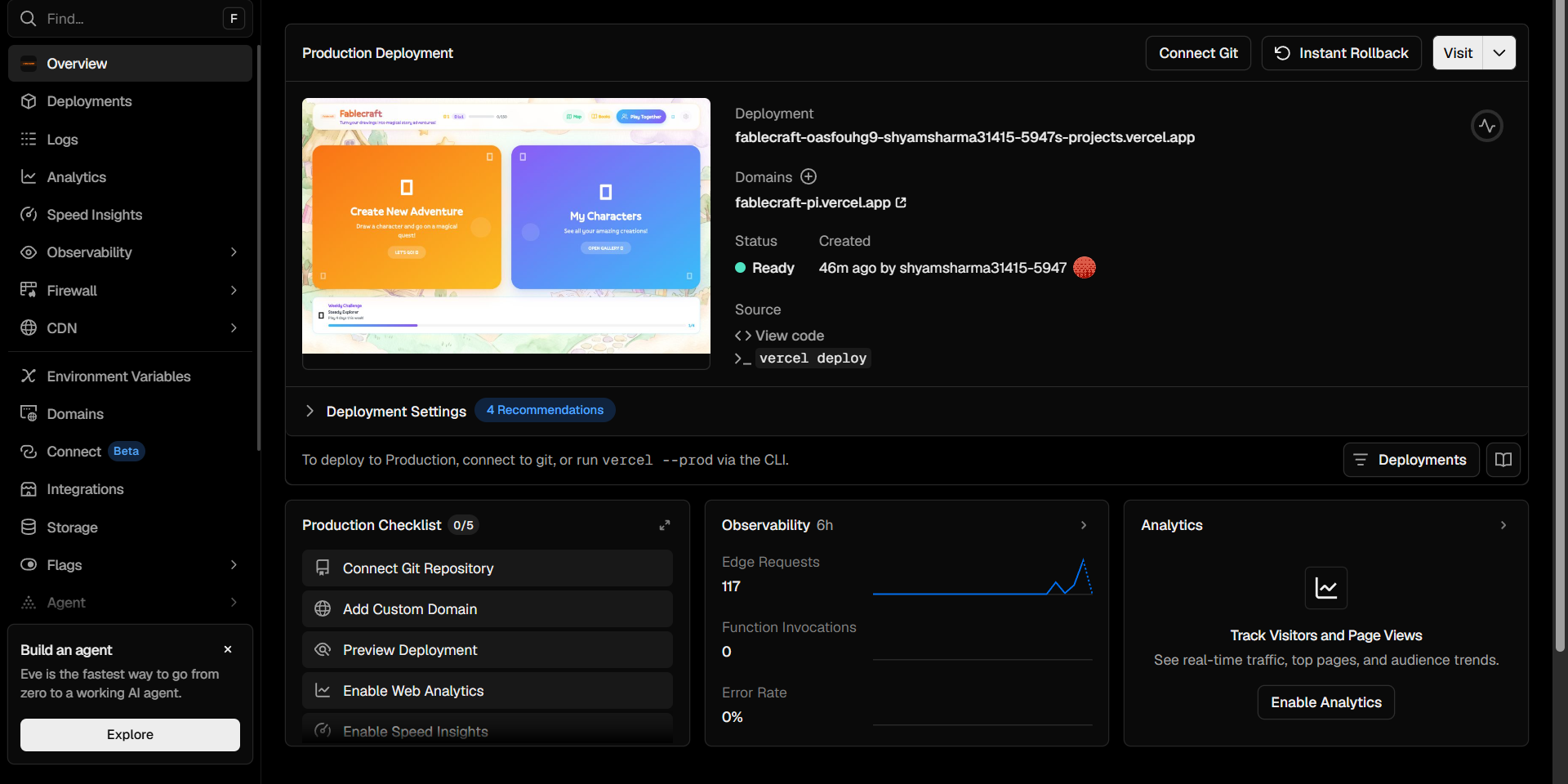This screenshot has width=1568, height=784.
Task: Click the Explore button
Action: click(130, 735)
